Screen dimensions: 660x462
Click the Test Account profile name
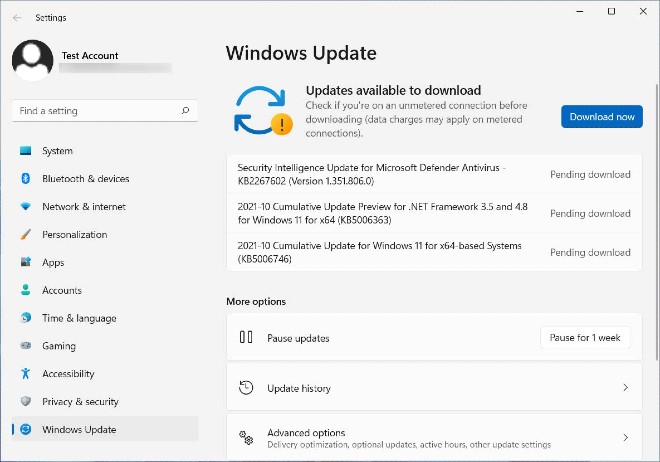tap(91, 54)
